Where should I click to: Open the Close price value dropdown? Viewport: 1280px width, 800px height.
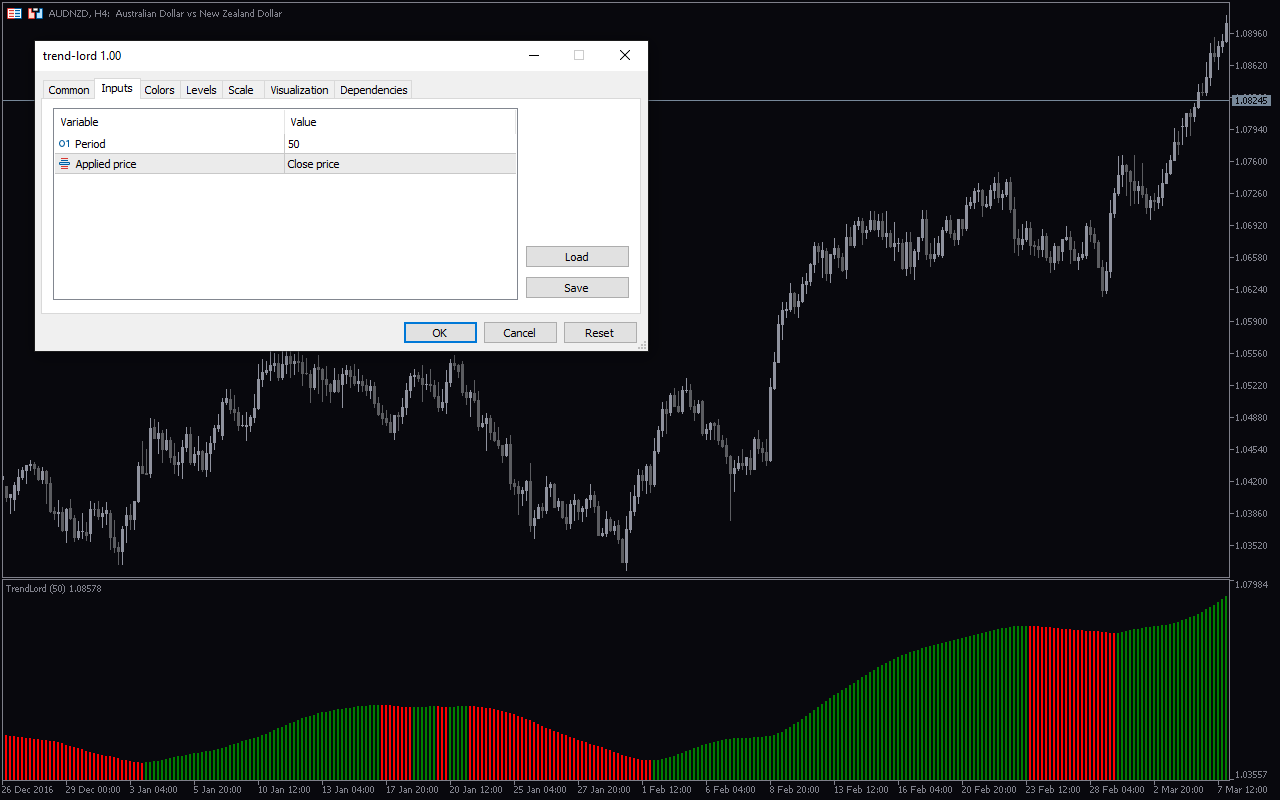[x=400, y=164]
